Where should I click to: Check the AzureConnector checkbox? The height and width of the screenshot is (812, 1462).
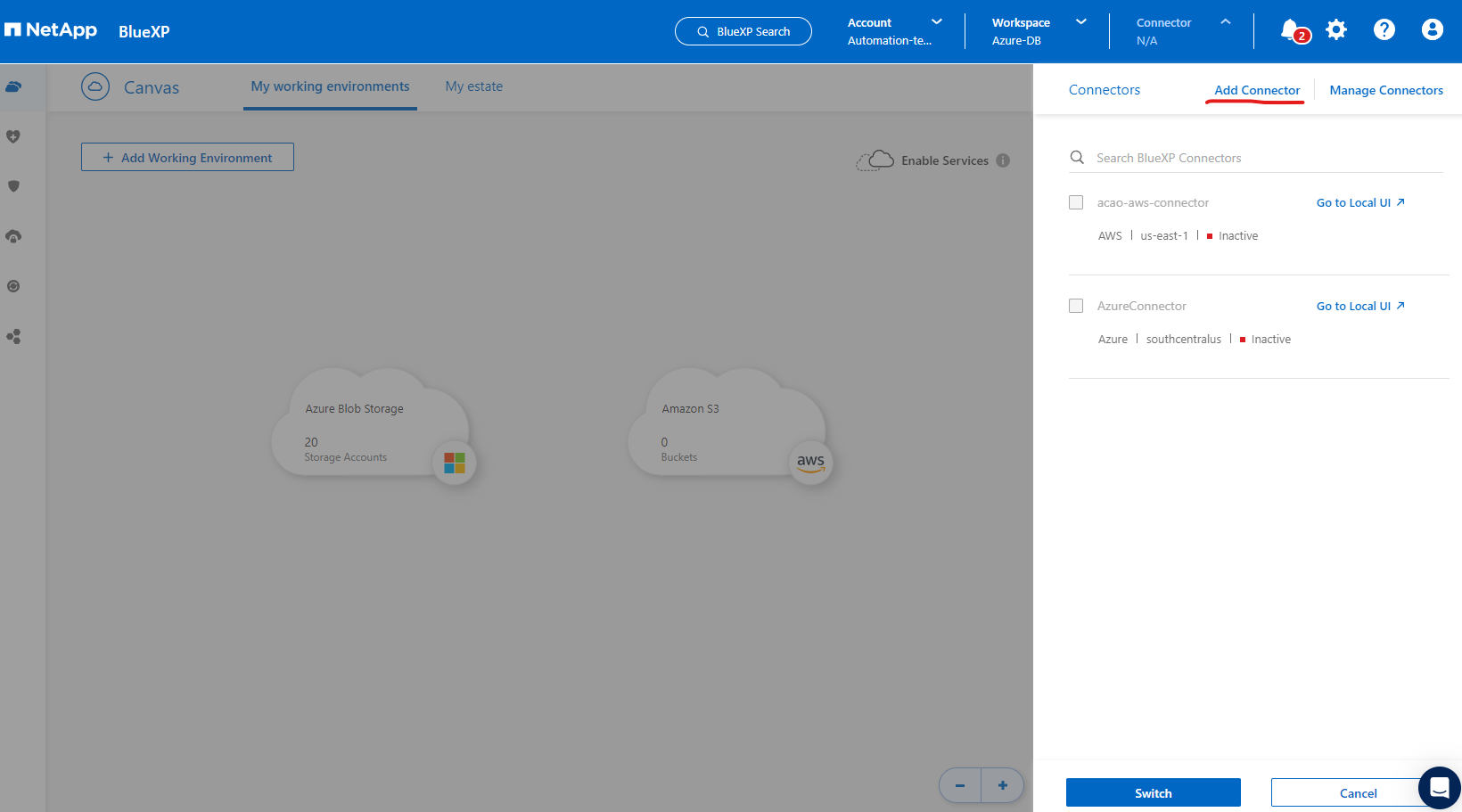[x=1076, y=306]
